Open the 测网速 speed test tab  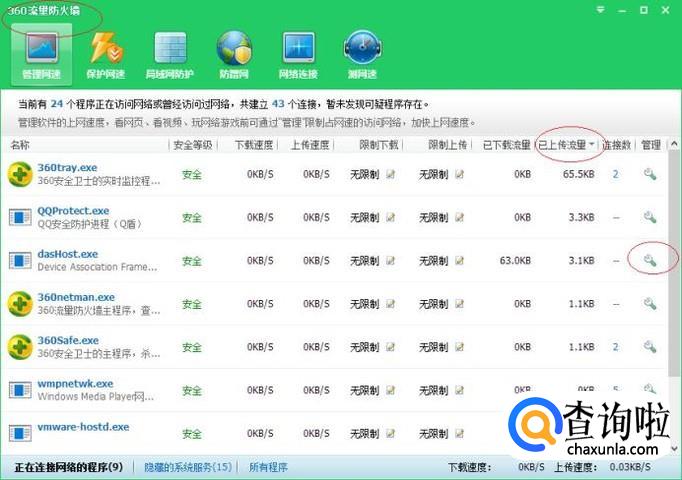pos(362,55)
